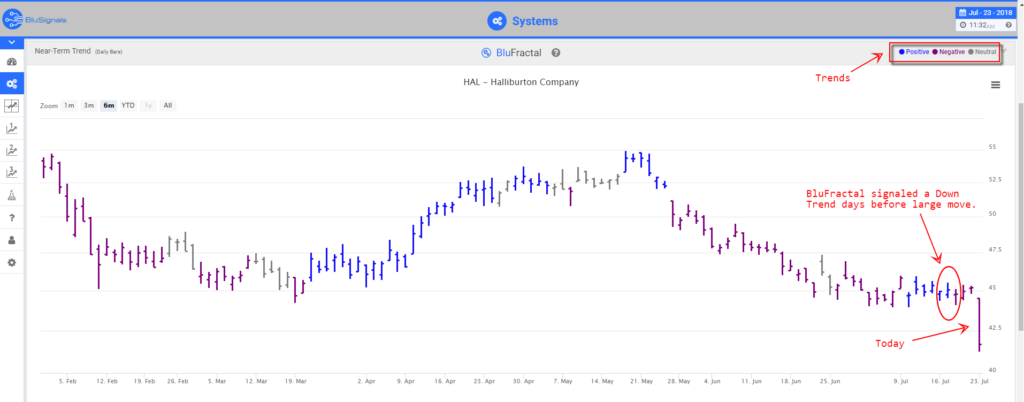Viewport: 1024px width, 402px height.
Task: Click the BluFractal heading text
Action: click(x=519, y=53)
